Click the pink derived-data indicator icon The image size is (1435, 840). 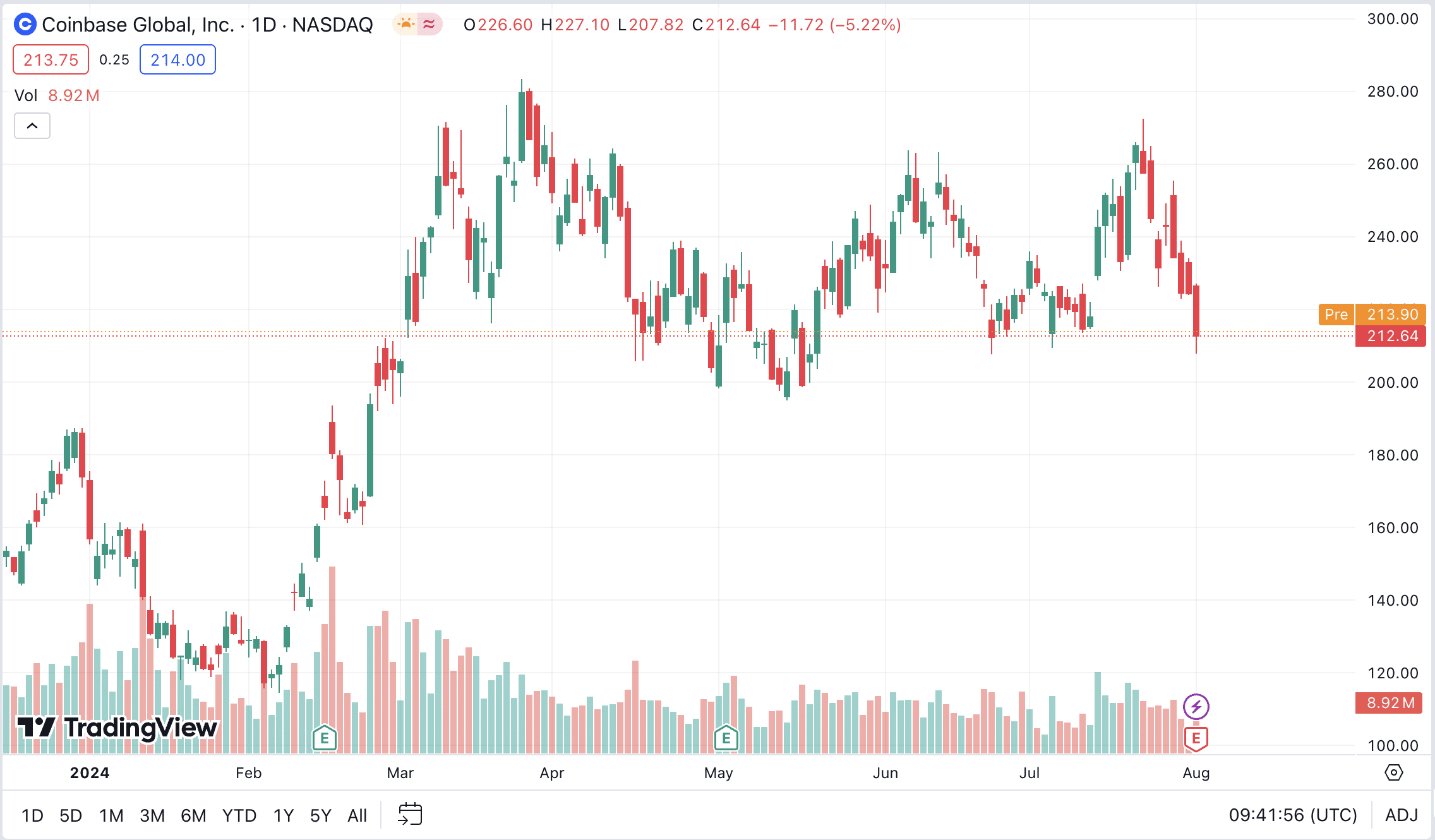(x=429, y=25)
